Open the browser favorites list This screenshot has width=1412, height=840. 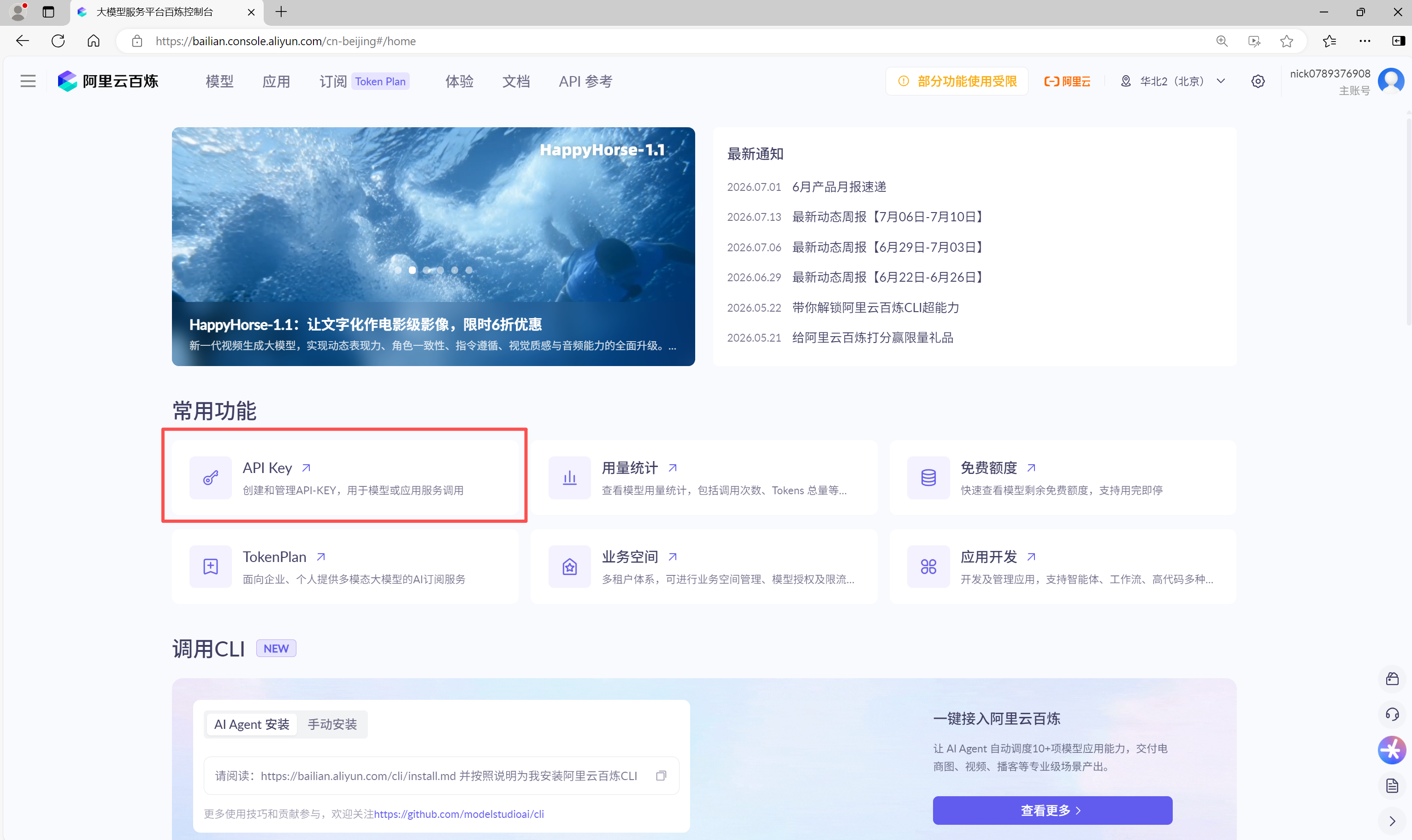pos(1329,41)
